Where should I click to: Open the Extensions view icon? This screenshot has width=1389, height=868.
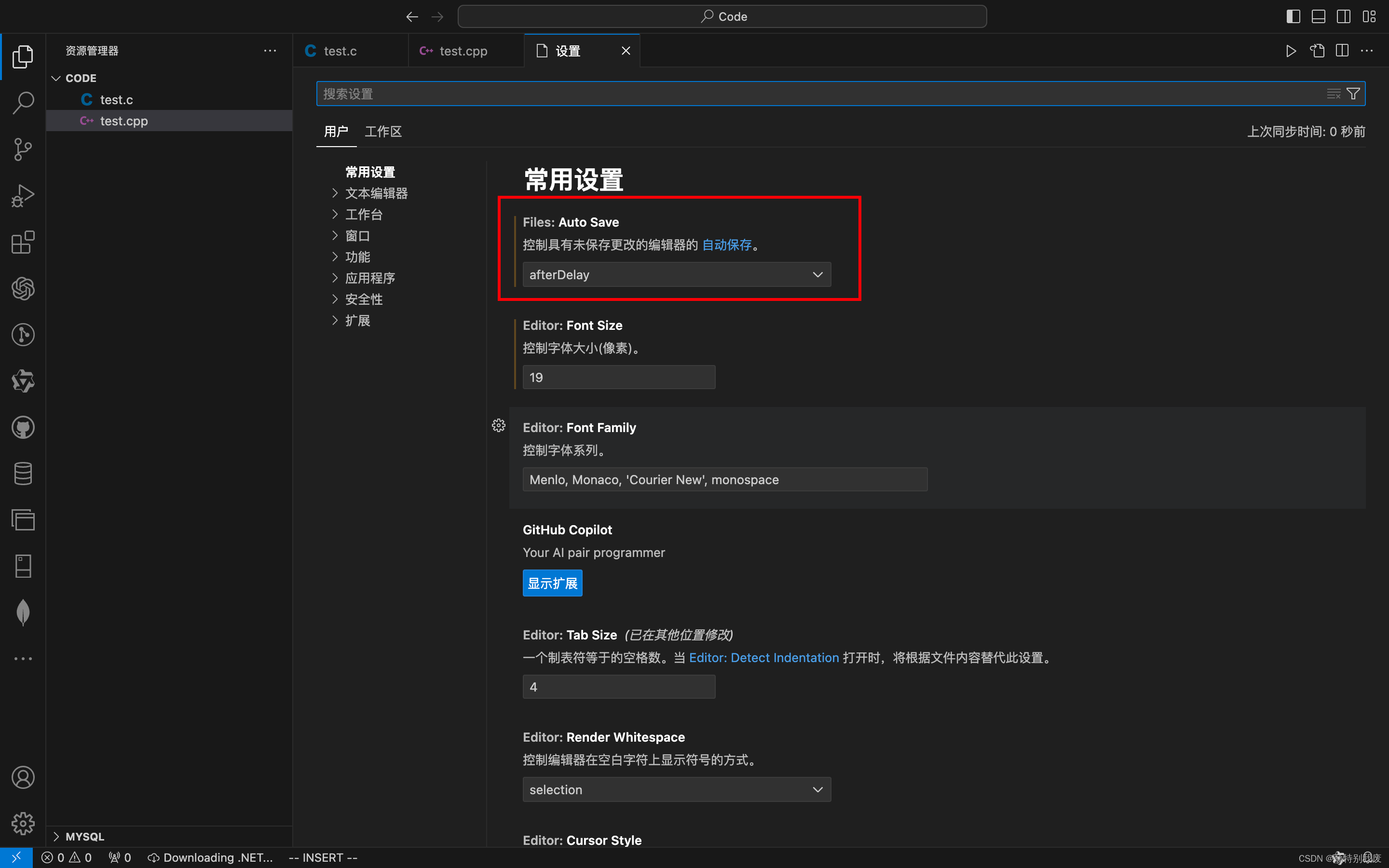point(23,242)
